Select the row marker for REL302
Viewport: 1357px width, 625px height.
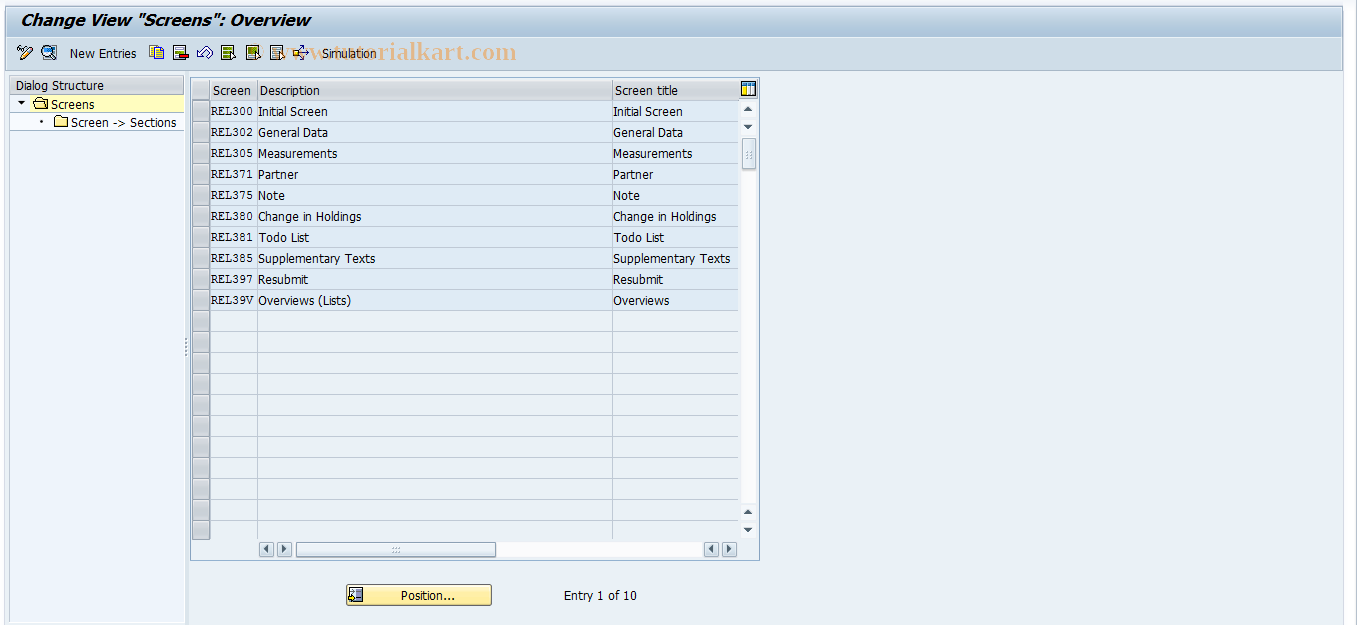coord(201,132)
